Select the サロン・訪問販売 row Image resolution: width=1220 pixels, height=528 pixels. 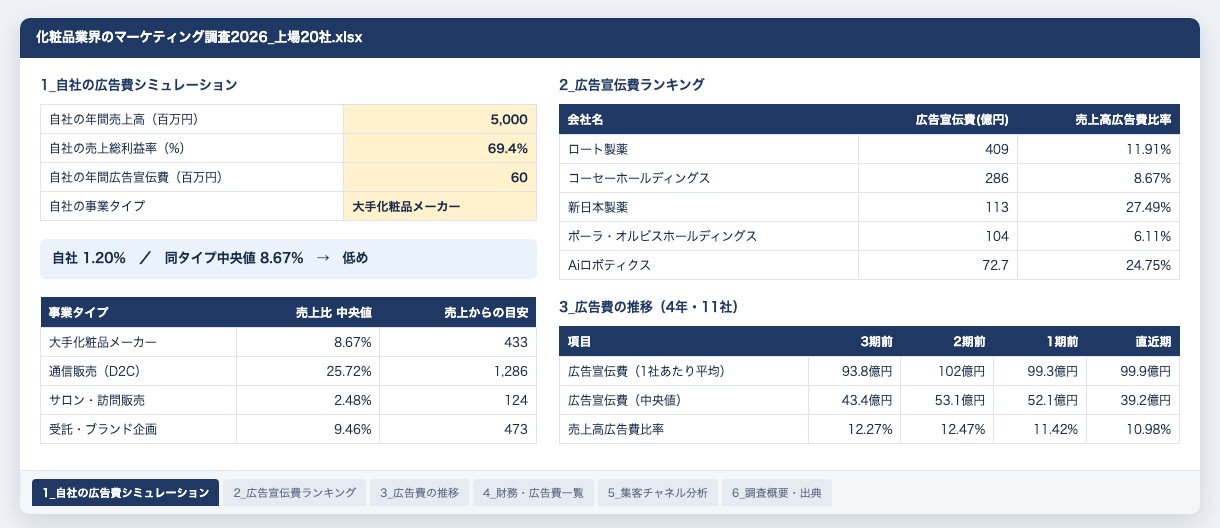[288, 400]
